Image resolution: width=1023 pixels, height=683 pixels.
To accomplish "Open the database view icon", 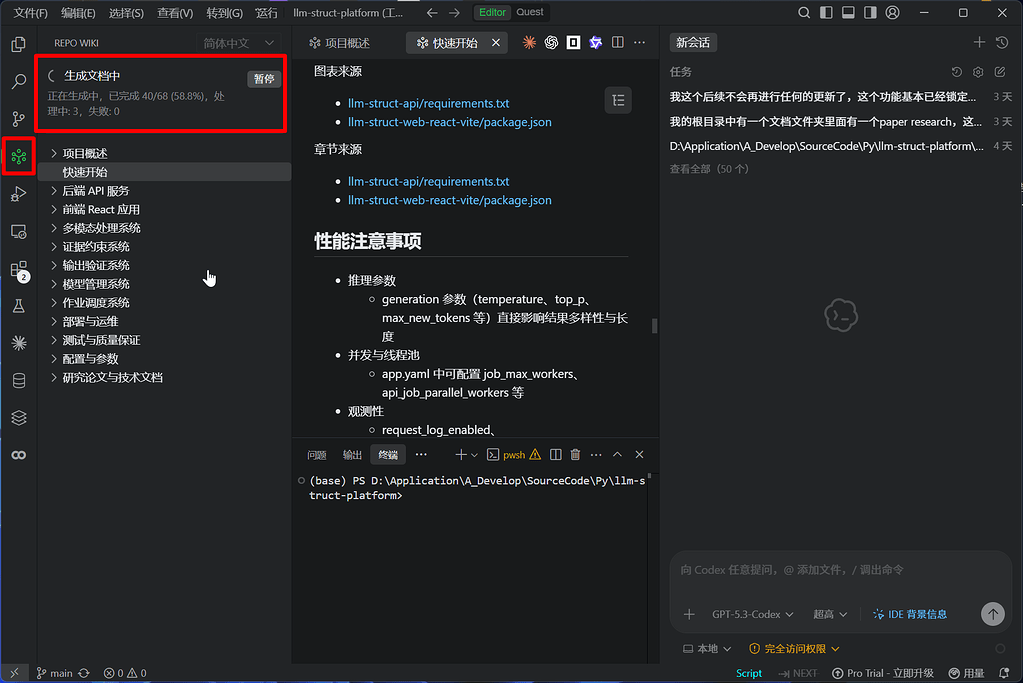I will point(18,380).
